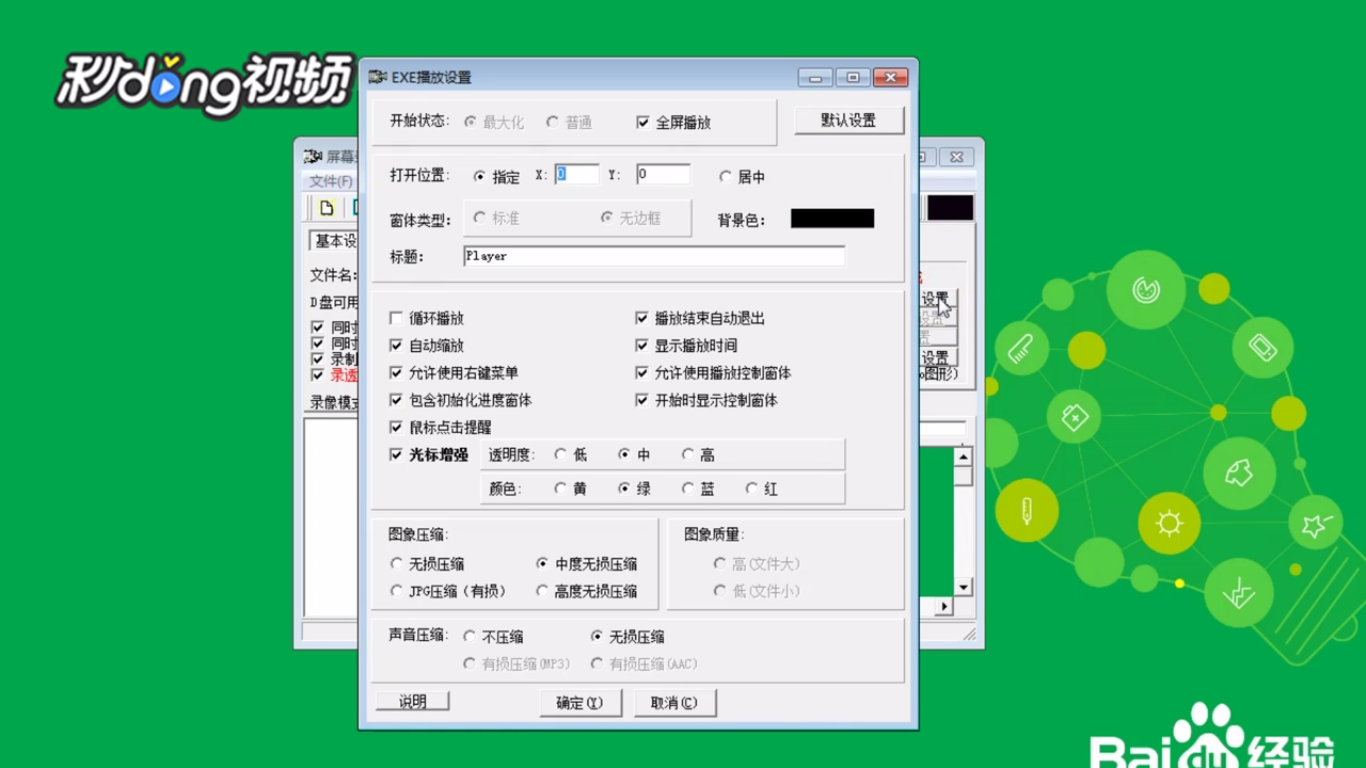Viewport: 1366px width, 768px height.
Task: Uncheck the 自动缩放 auto-scale option
Action: click(x=397, y=345)
